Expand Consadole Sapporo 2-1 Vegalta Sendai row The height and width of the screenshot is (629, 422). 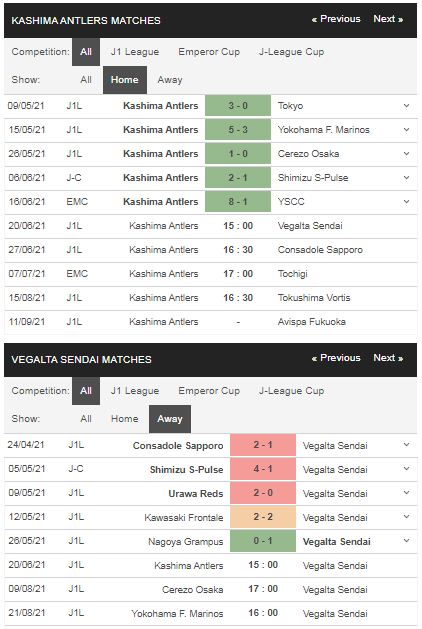[x=406, y=444]
